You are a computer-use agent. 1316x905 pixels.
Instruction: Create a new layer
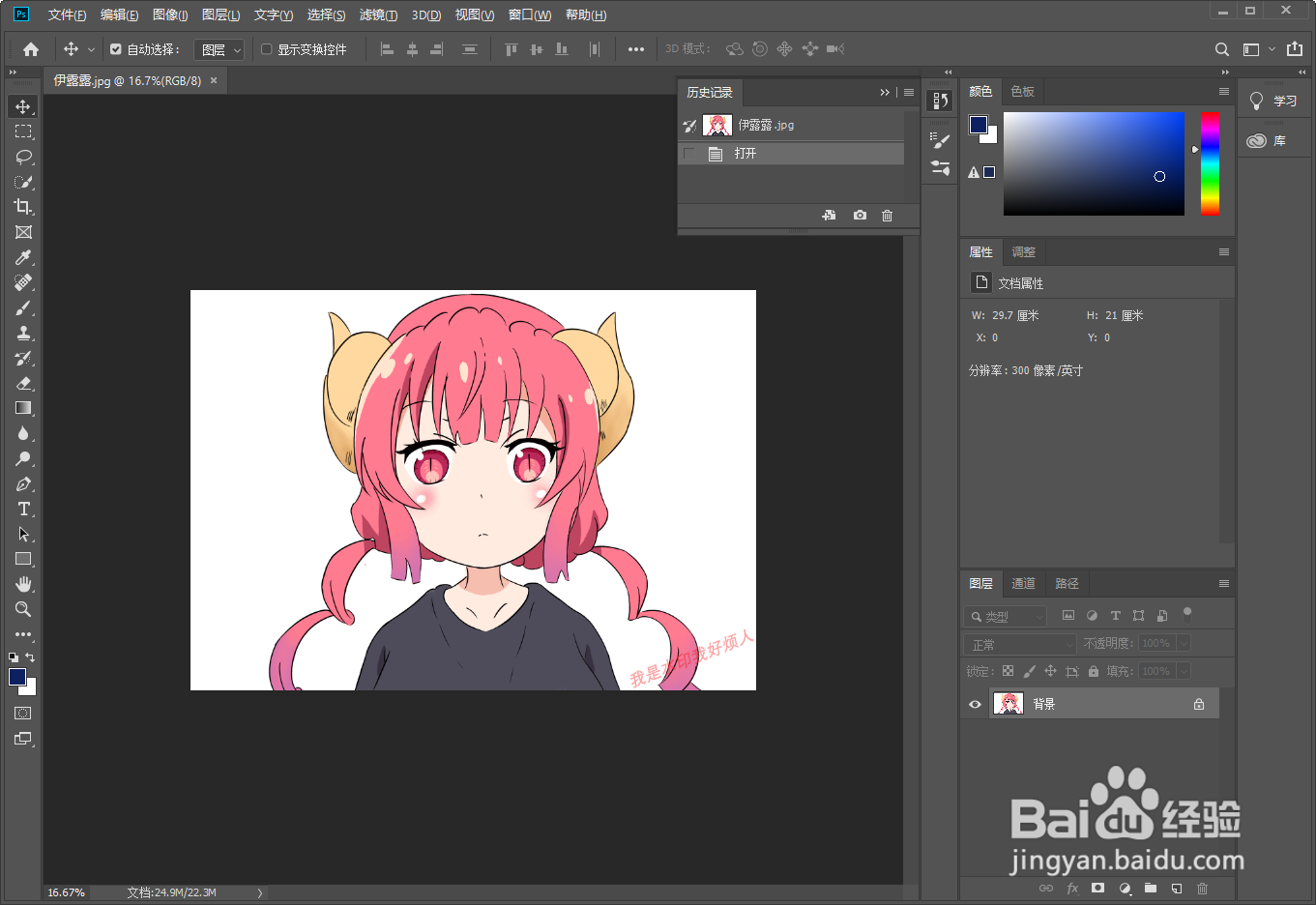pyautogui.click(x=1176, y=888)
